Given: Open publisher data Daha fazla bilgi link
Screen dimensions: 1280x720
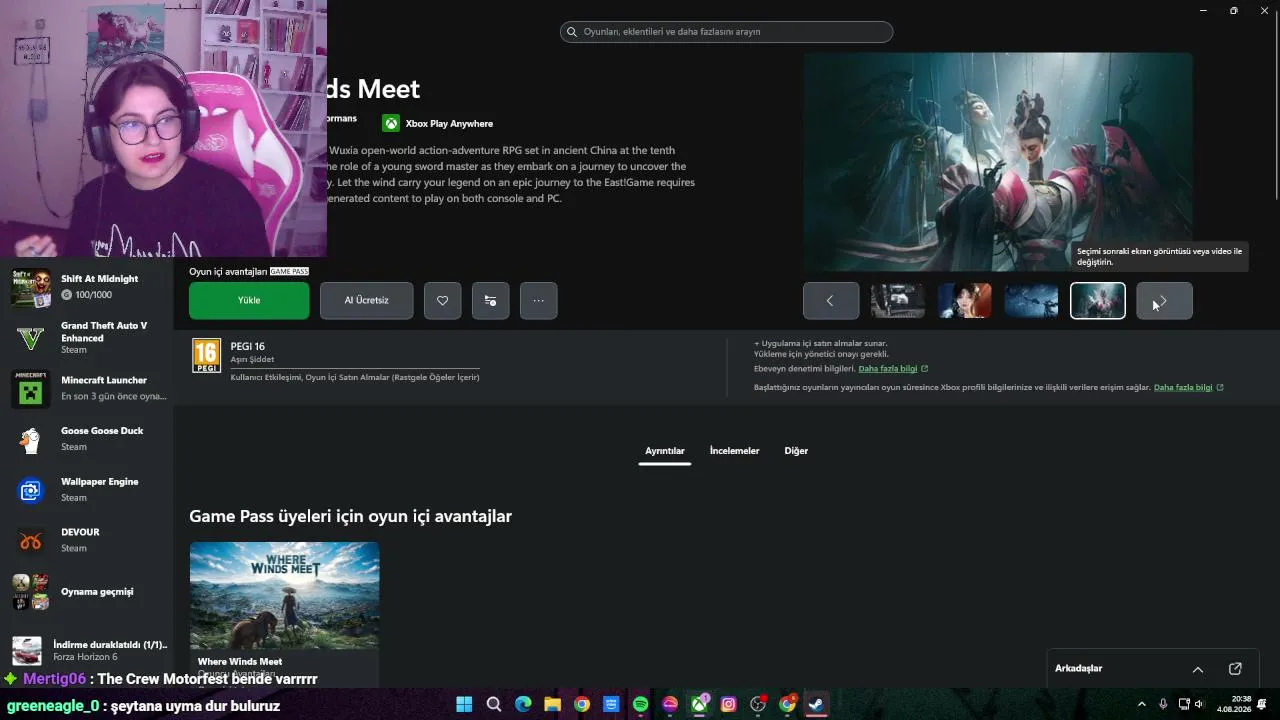Looking at the screenshot, I should (1188, 387).
